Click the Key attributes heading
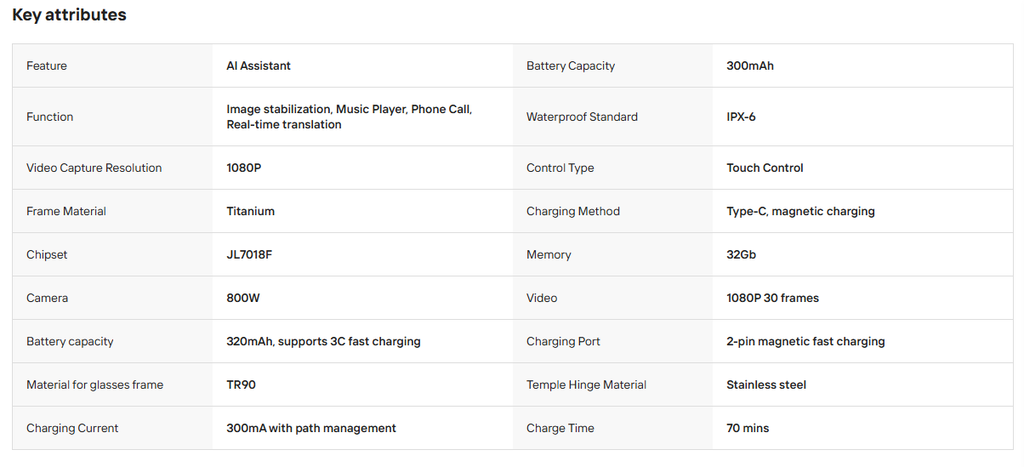Viewport: 1024px width, 467px height. [x=69, y=15]
